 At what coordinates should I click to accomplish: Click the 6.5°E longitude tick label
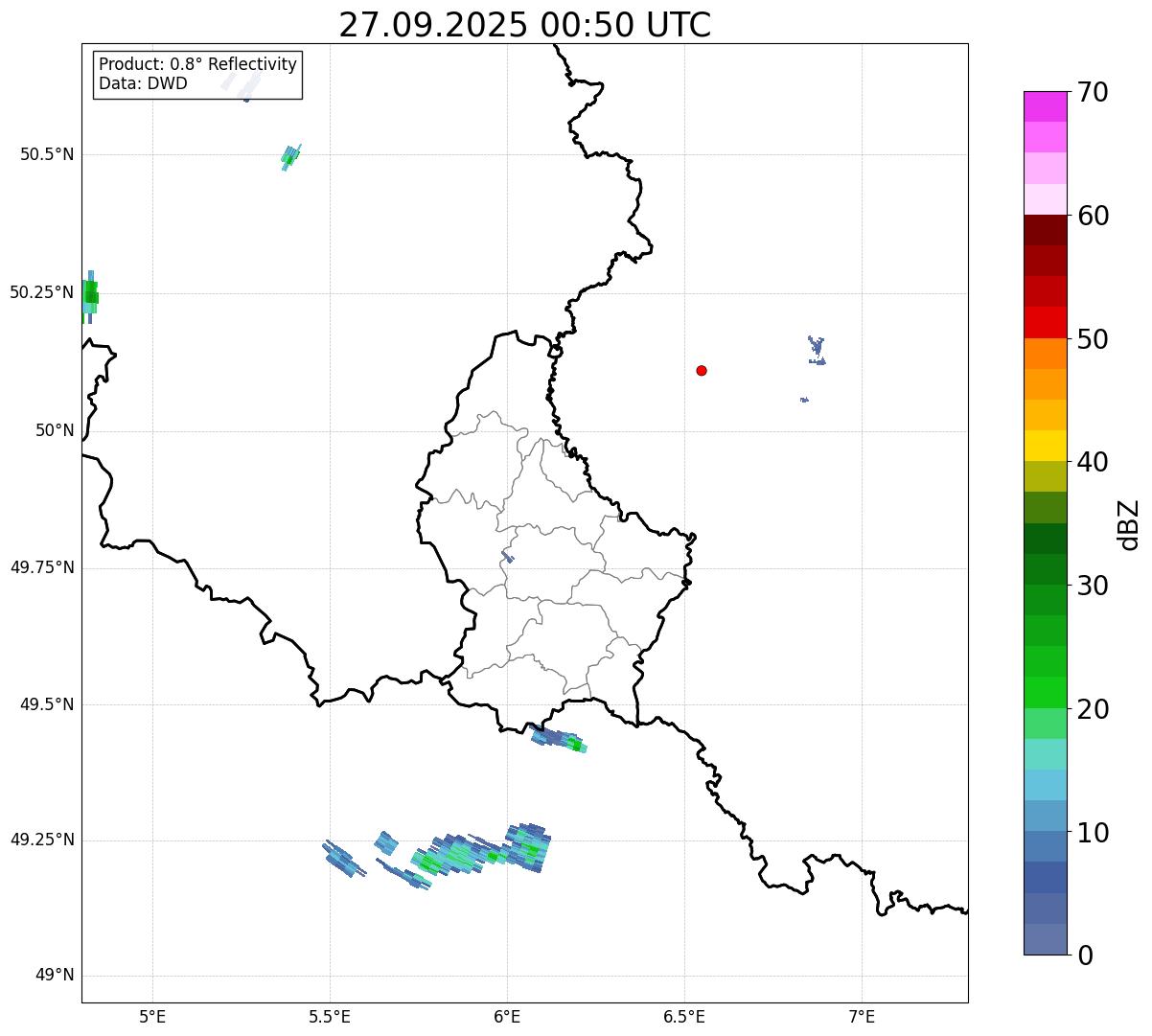[684, 1016]
